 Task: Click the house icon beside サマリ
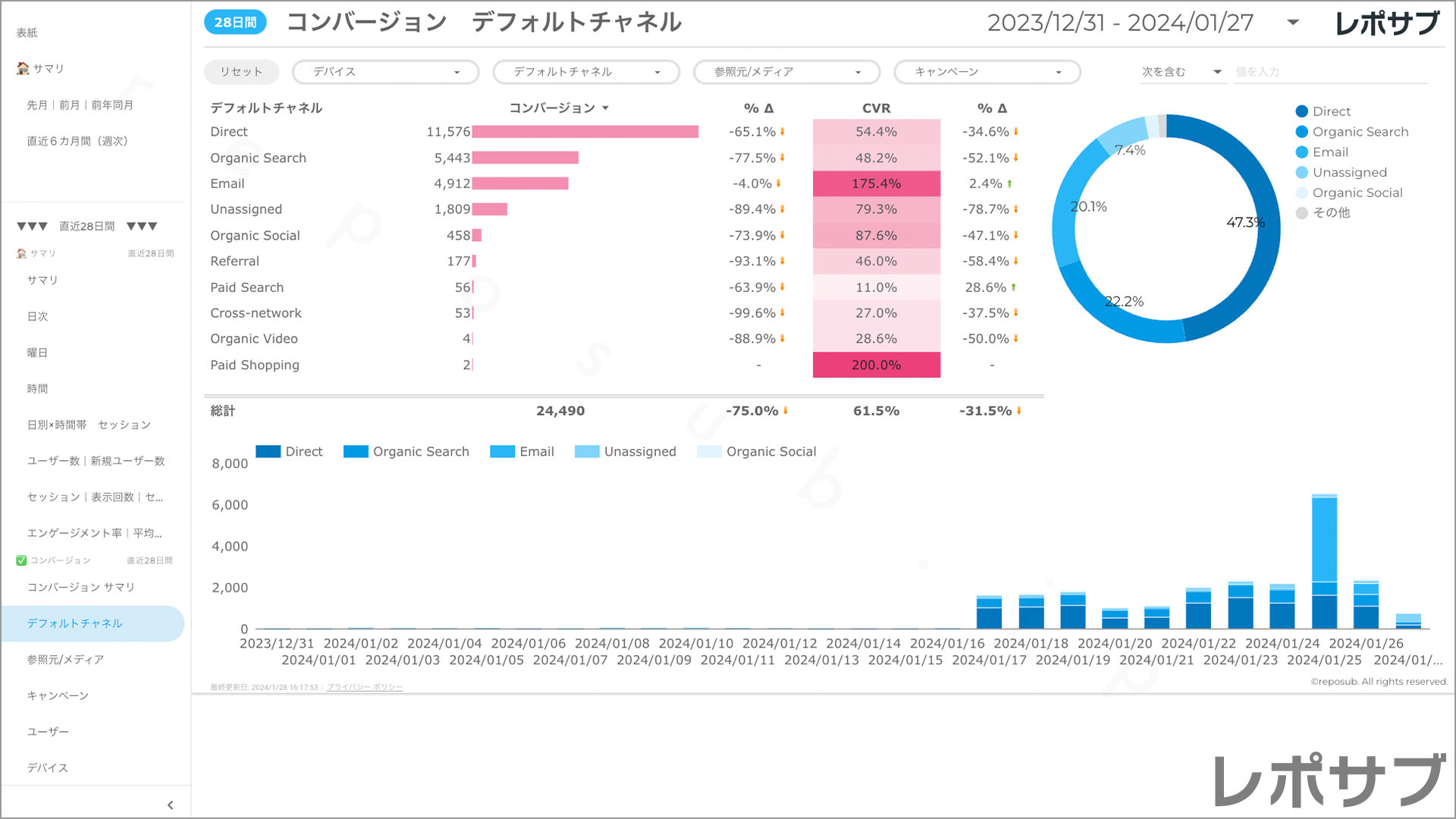(23, 68)
